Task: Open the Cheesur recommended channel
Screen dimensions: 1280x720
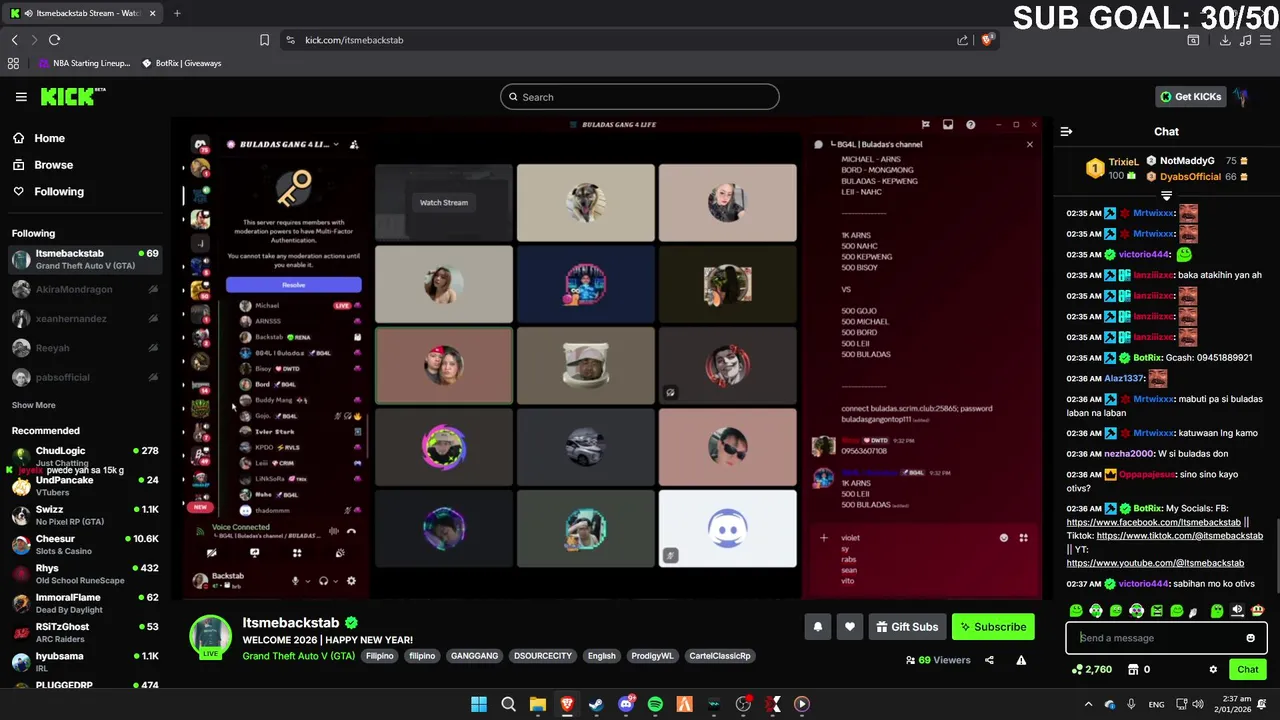Action: point(85,544)
